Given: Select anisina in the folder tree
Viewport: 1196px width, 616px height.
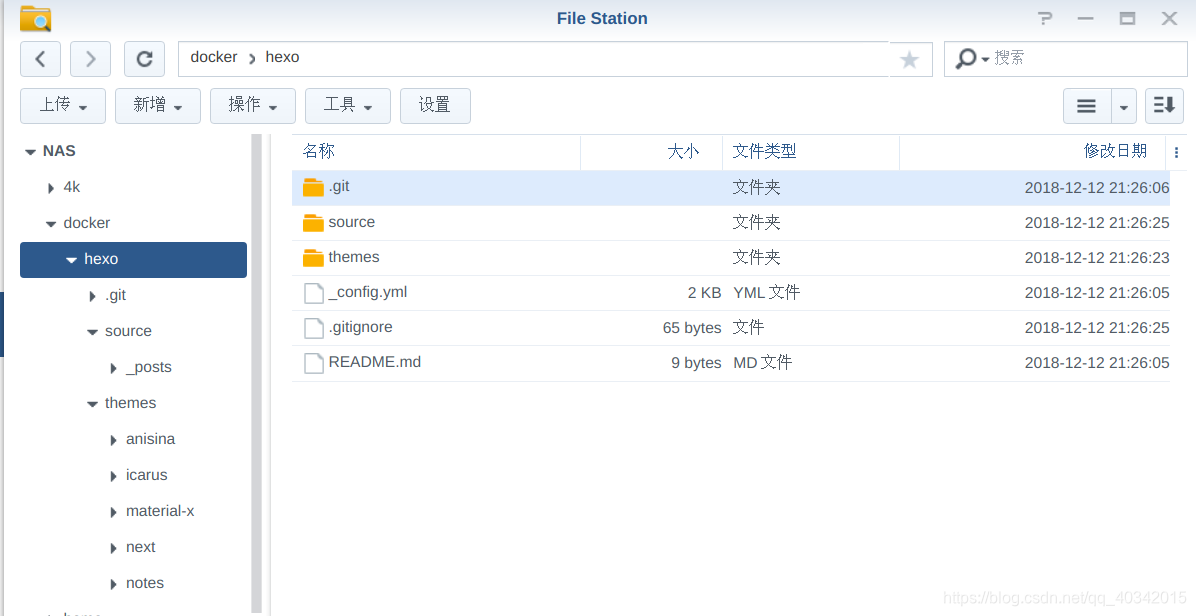Looking at the screenshot, I should click(150, 438).
